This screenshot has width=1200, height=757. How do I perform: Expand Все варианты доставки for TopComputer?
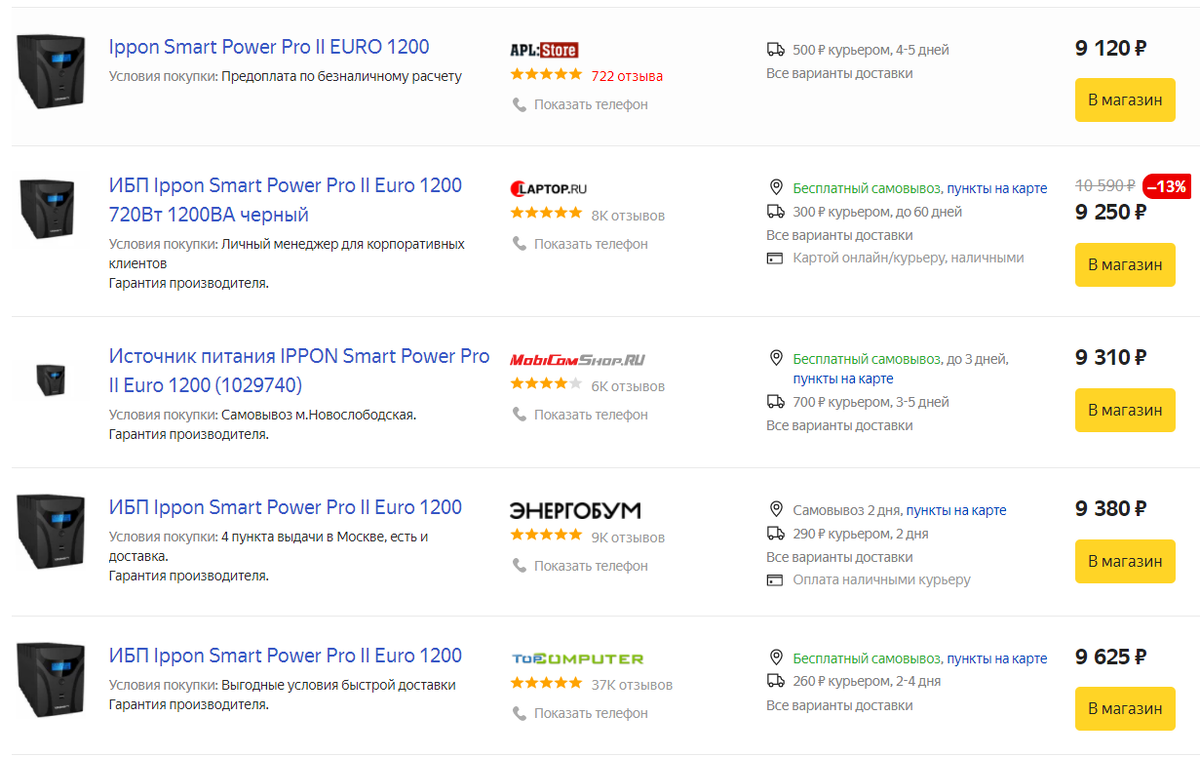[839, 705]
